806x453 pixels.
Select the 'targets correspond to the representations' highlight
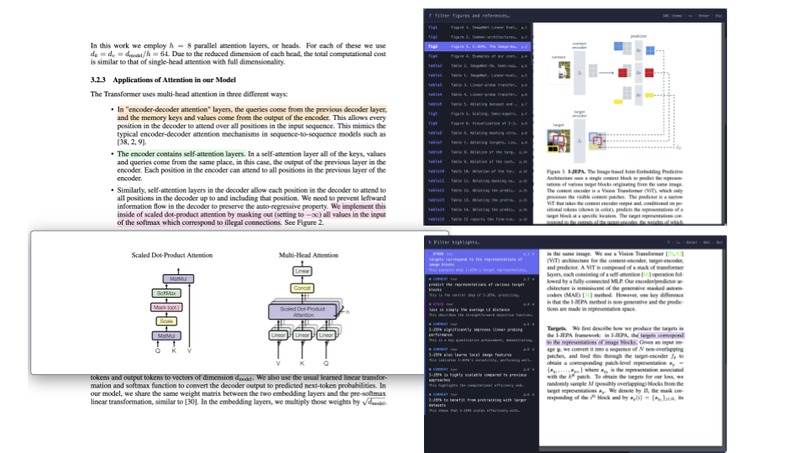[482, 262]
